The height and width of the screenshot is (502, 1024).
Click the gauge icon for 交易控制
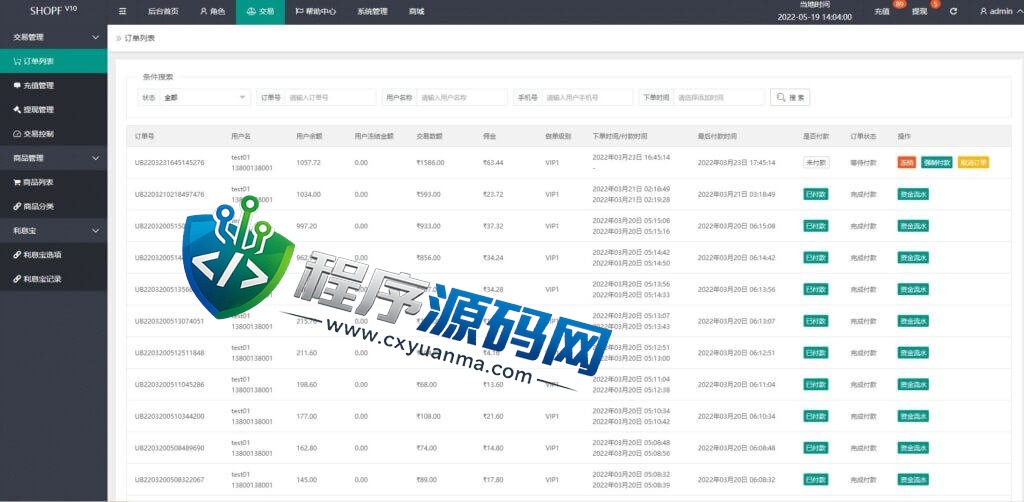click(x=17, y=134)
